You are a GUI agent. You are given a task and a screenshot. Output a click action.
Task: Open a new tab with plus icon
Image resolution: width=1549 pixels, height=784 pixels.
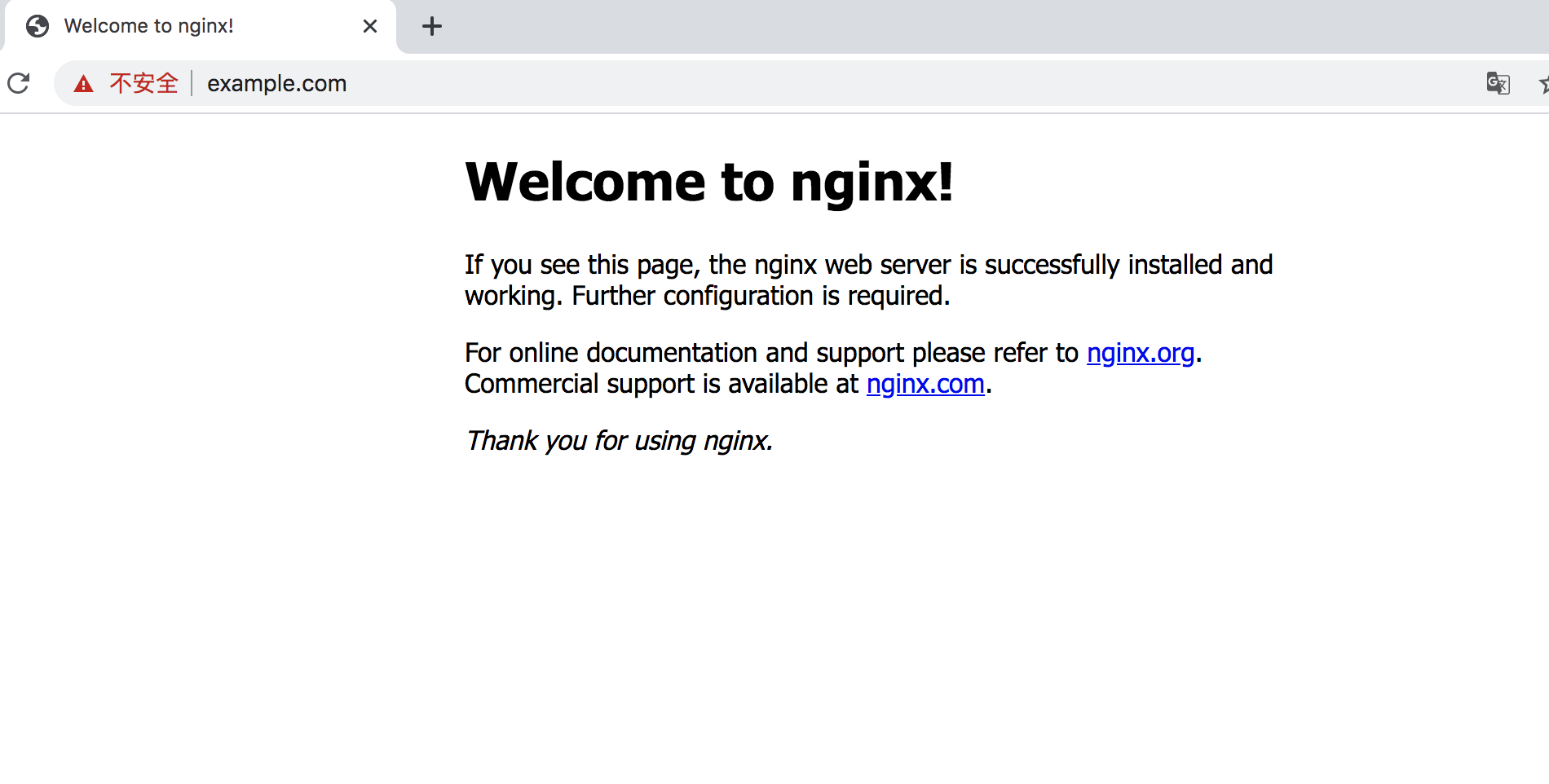point(431,26)
